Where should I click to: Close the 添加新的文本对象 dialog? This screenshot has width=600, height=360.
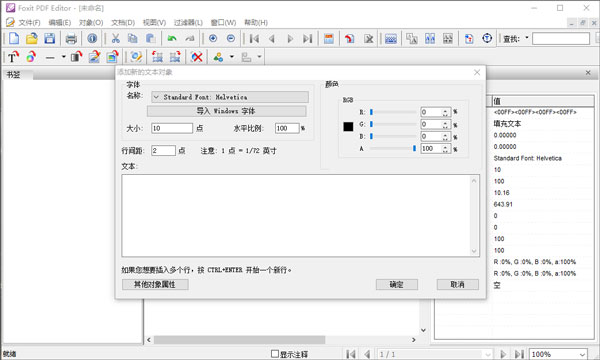[x=477, y=72]
